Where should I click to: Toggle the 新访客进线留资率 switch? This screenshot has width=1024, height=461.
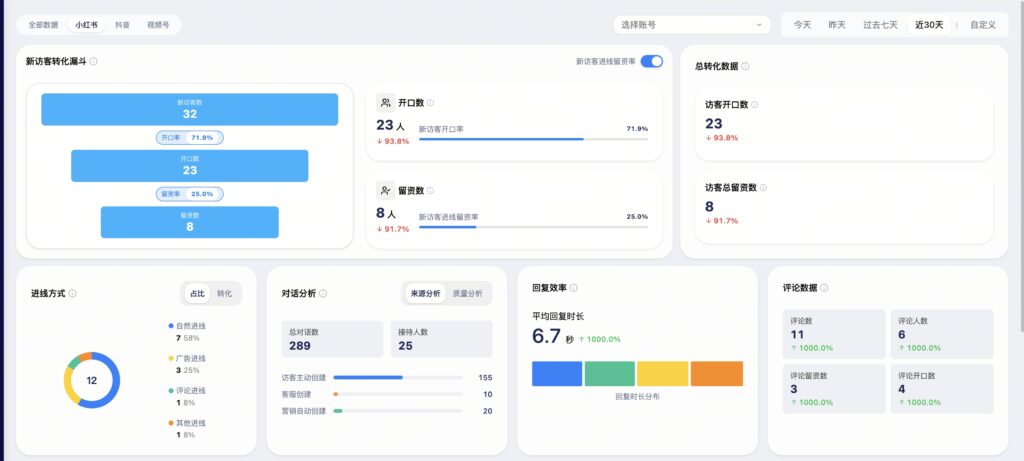click(x=651, y=62)
